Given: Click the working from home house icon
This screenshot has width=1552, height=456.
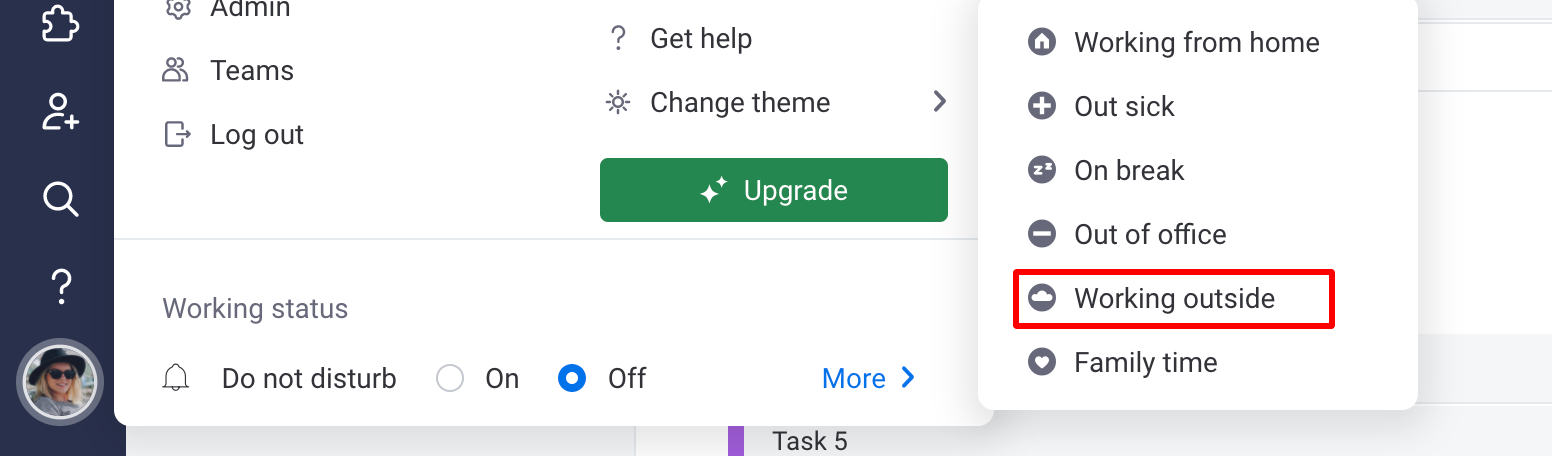Looking at the screenshot, I should (x=1042, y=42).
